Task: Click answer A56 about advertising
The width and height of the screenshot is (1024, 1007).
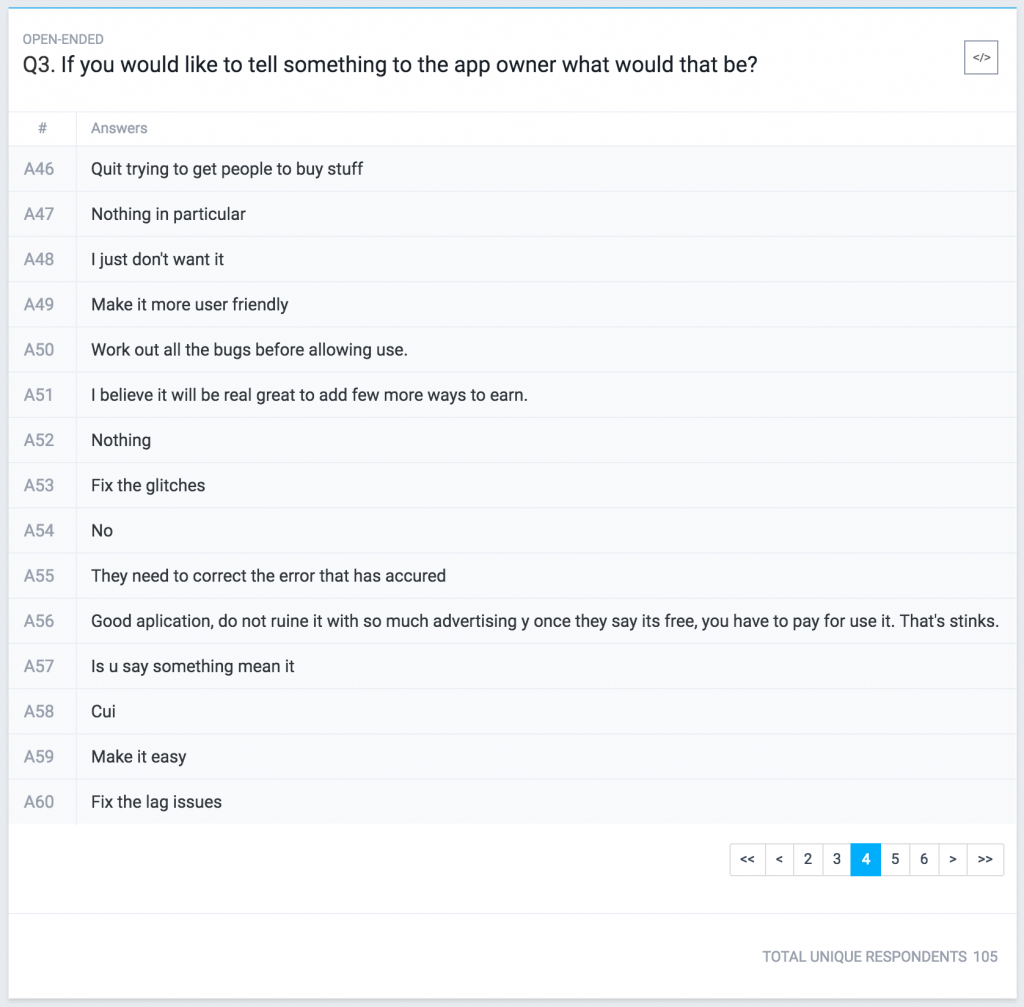Action: click(544, 621)
